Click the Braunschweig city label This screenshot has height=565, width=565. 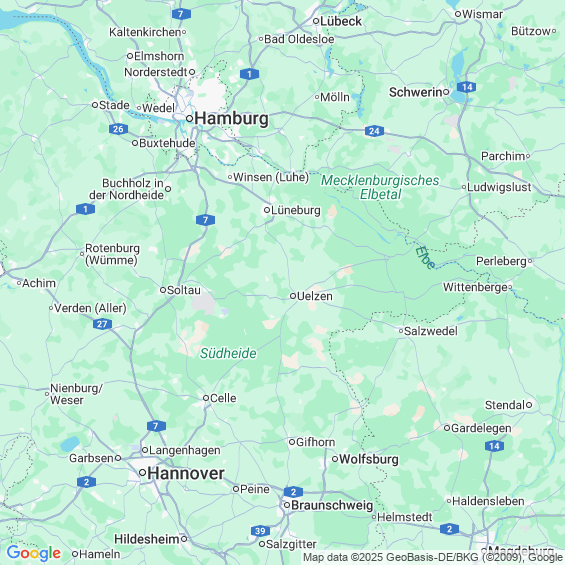click(x=332, y=505)
